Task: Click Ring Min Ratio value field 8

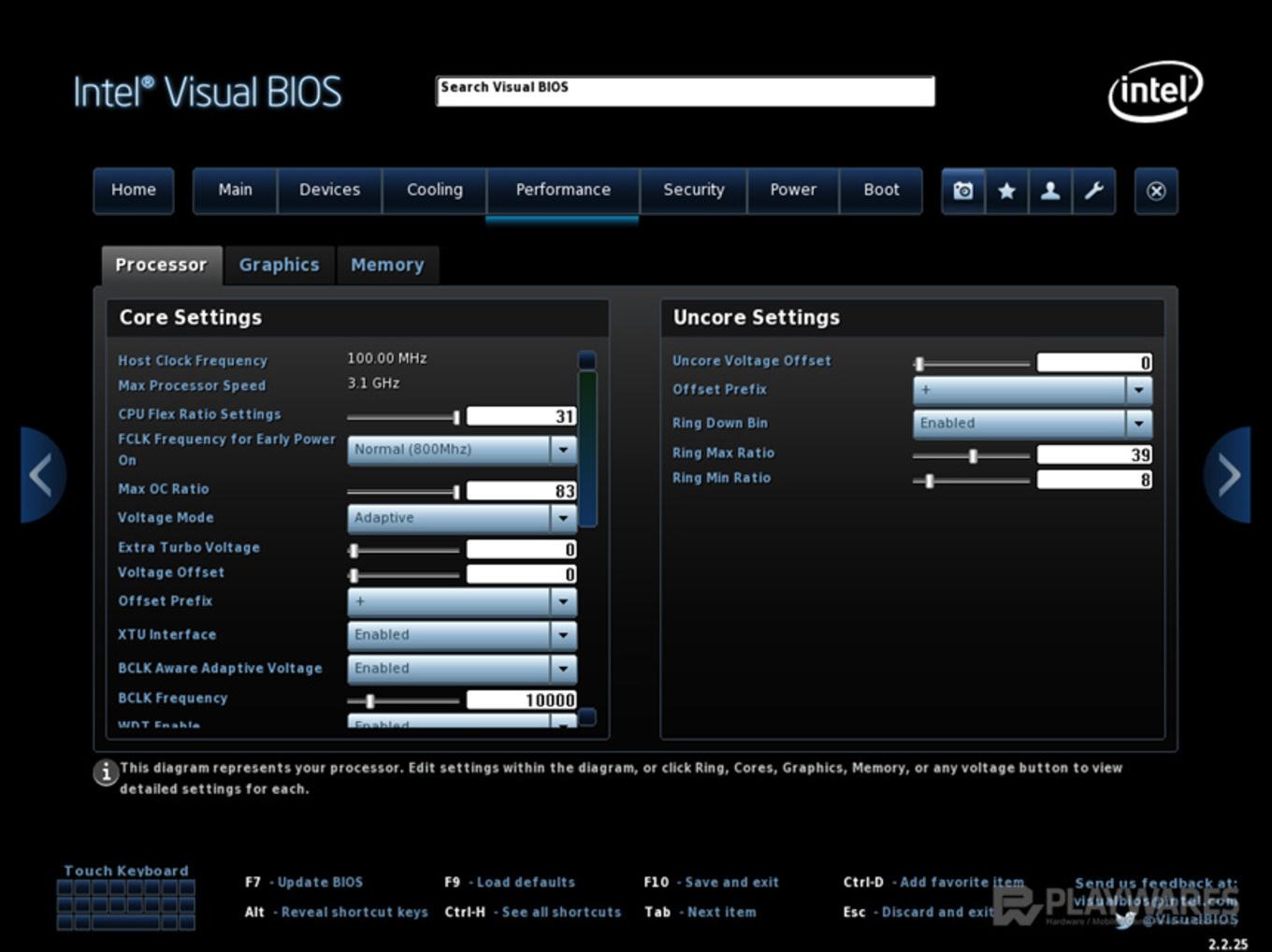Action: [x=1095, y=480]
